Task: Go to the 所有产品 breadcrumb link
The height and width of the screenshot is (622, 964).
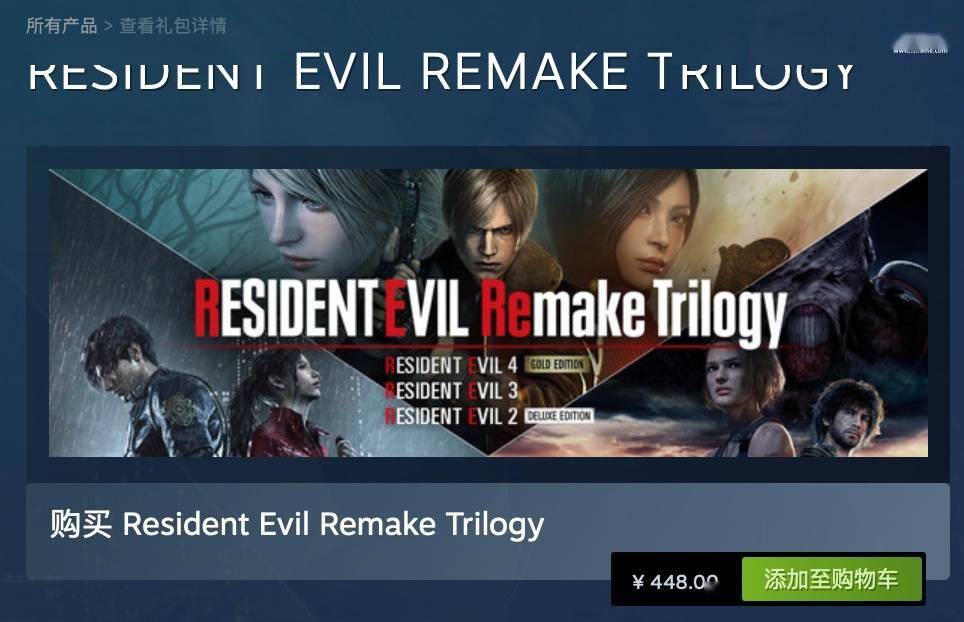Action: pos(61,26)
